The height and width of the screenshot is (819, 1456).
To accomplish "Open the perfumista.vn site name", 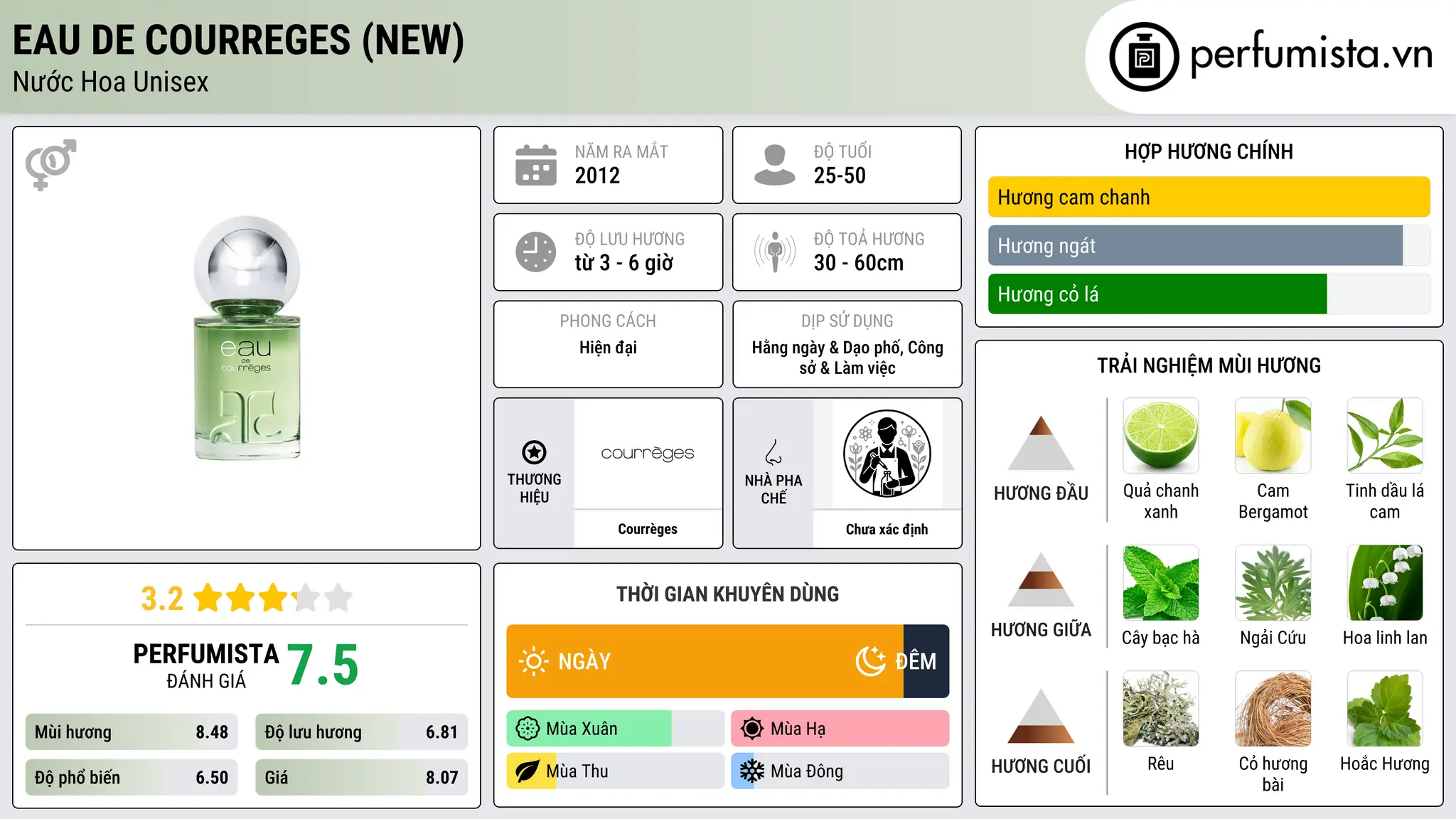I will point(1312,55).
